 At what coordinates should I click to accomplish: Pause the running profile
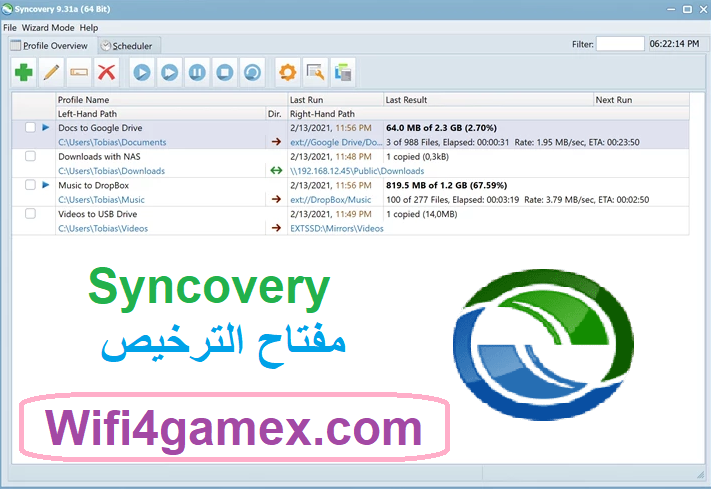[x=197, y=72]
